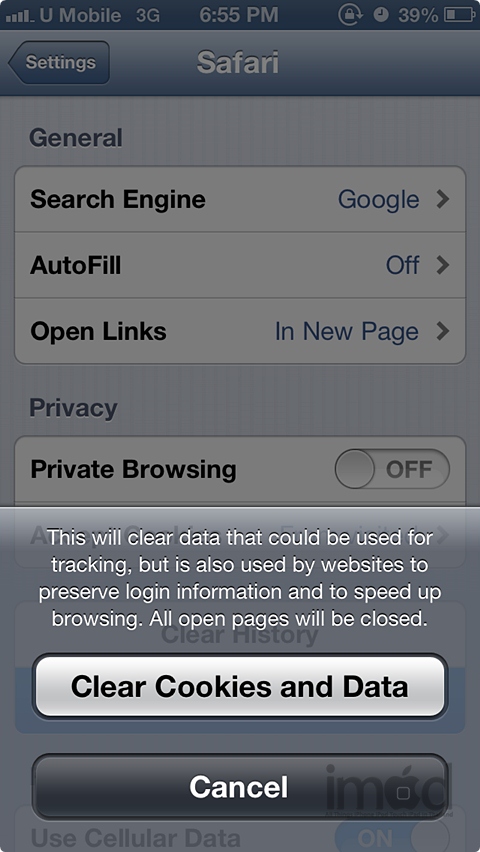The width and height of the screenshot is (480, 852).
Task: Open the Search Engine Google row
Action: pos(240,199)
